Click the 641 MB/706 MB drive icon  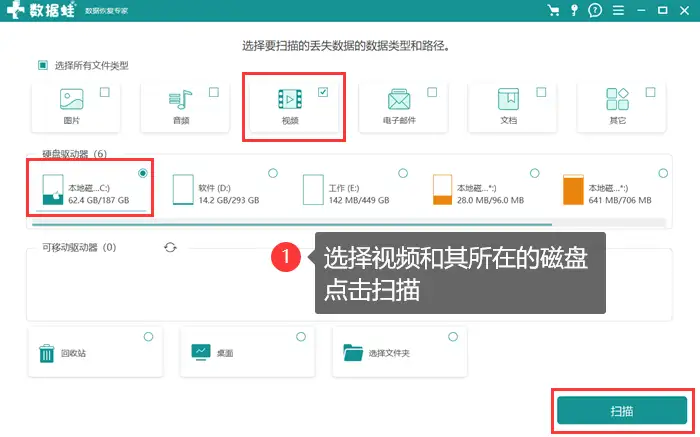click(x=573, y=190)
